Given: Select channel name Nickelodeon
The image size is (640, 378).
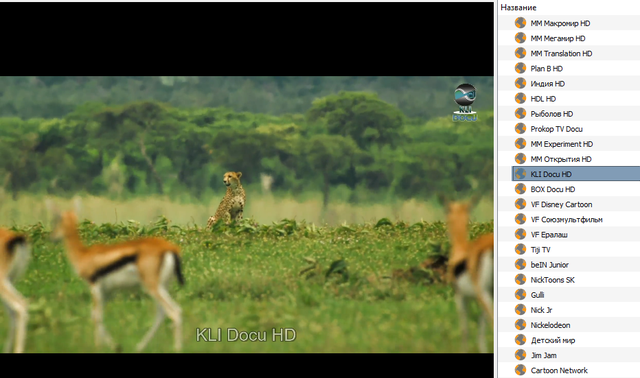Looking at the screenshot, I should pyautogui.click(x=551, y=325).
